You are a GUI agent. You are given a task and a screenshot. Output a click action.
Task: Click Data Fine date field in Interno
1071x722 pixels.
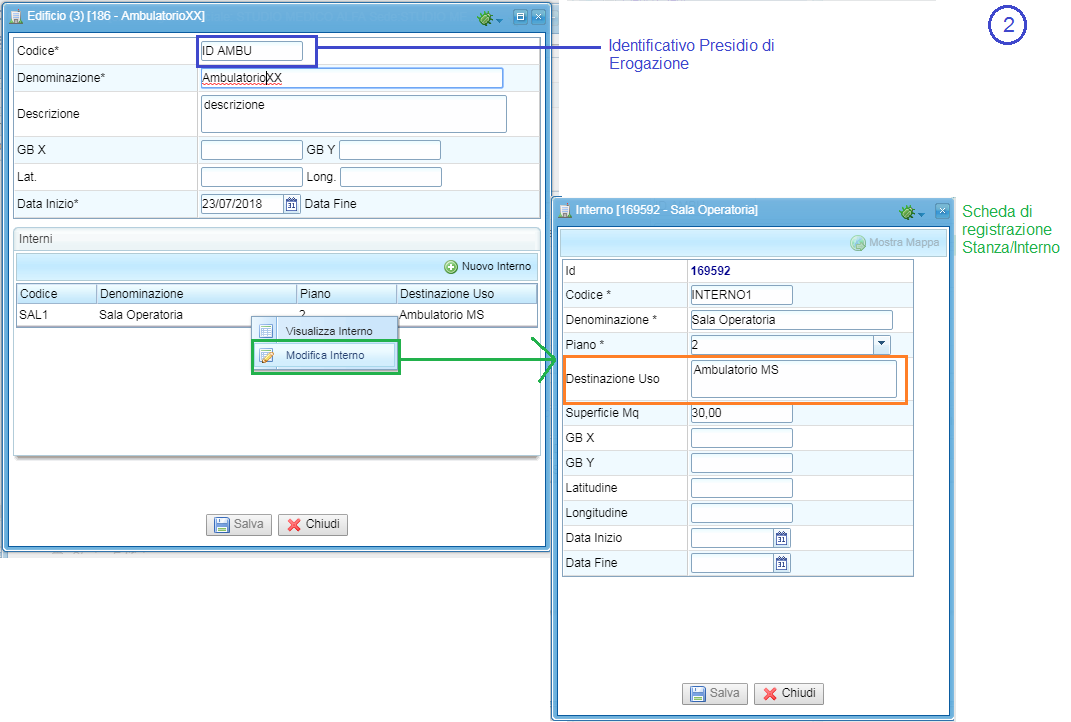pos(732,563)
